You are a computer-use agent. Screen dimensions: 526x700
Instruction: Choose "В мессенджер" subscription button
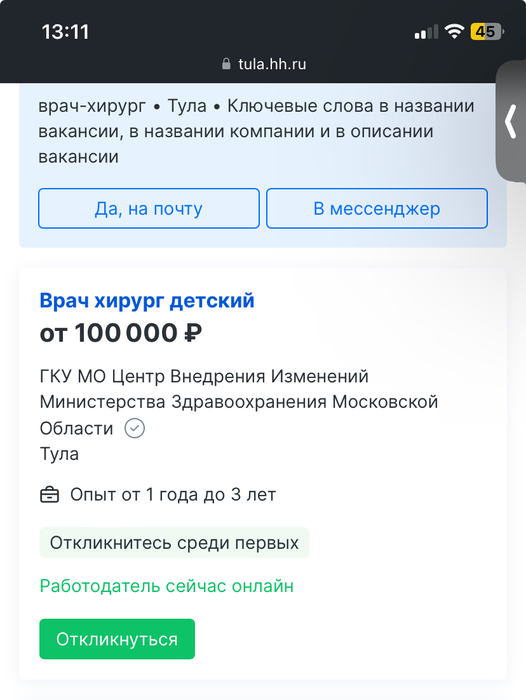[x=377, y=208]
